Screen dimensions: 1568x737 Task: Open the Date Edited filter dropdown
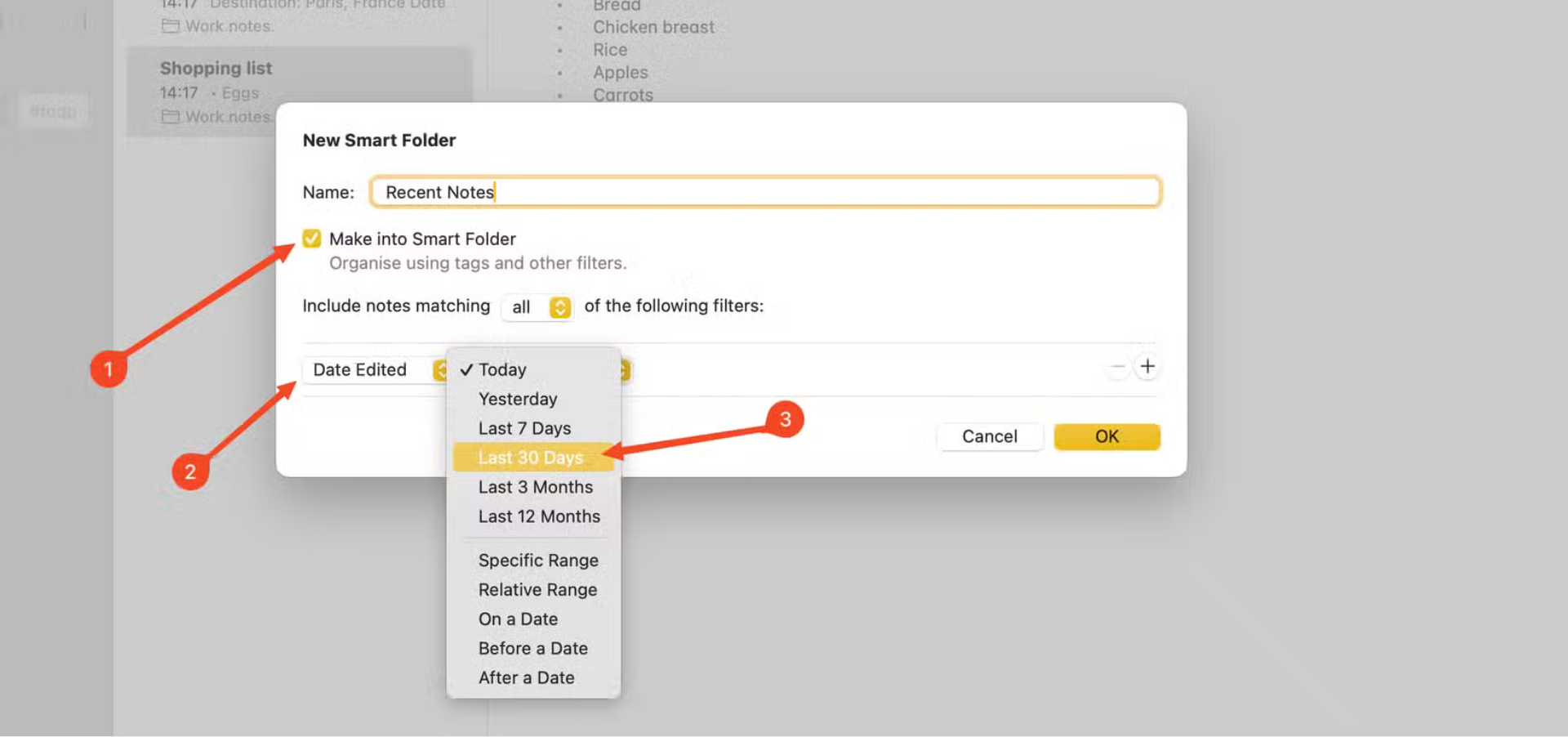tap(375, 370)
